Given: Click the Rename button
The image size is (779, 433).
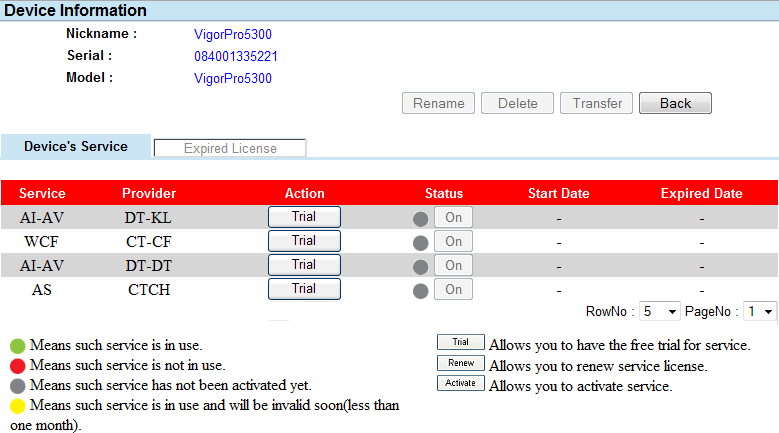Looking at the screenshot, I should (439, 103).
